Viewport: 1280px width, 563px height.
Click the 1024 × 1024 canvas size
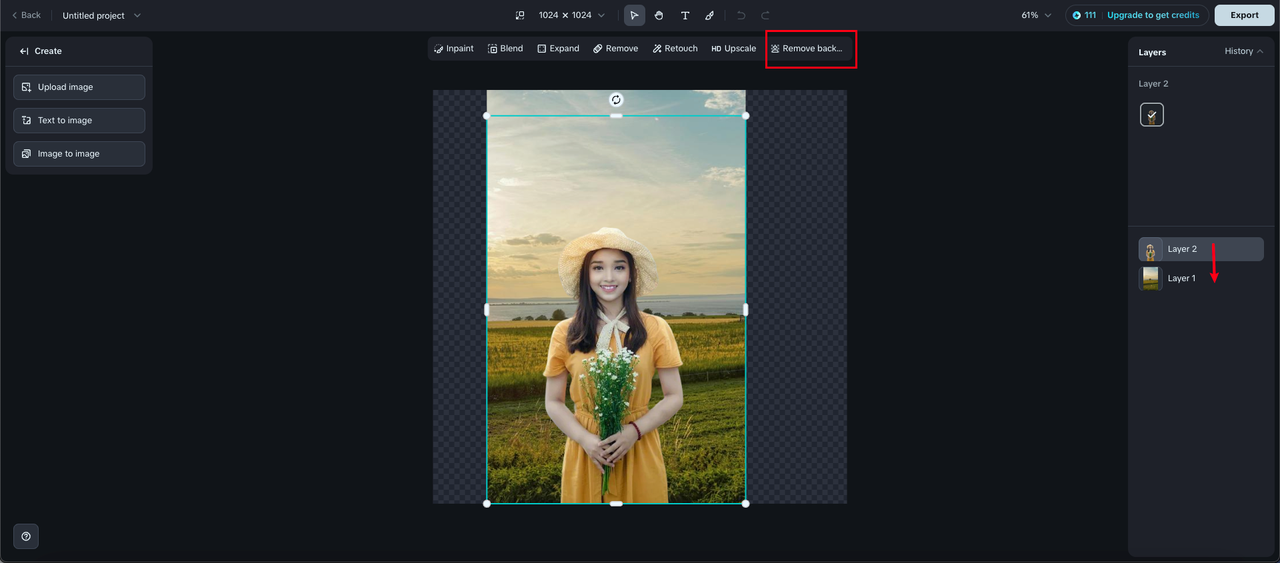tap(565, 15)
